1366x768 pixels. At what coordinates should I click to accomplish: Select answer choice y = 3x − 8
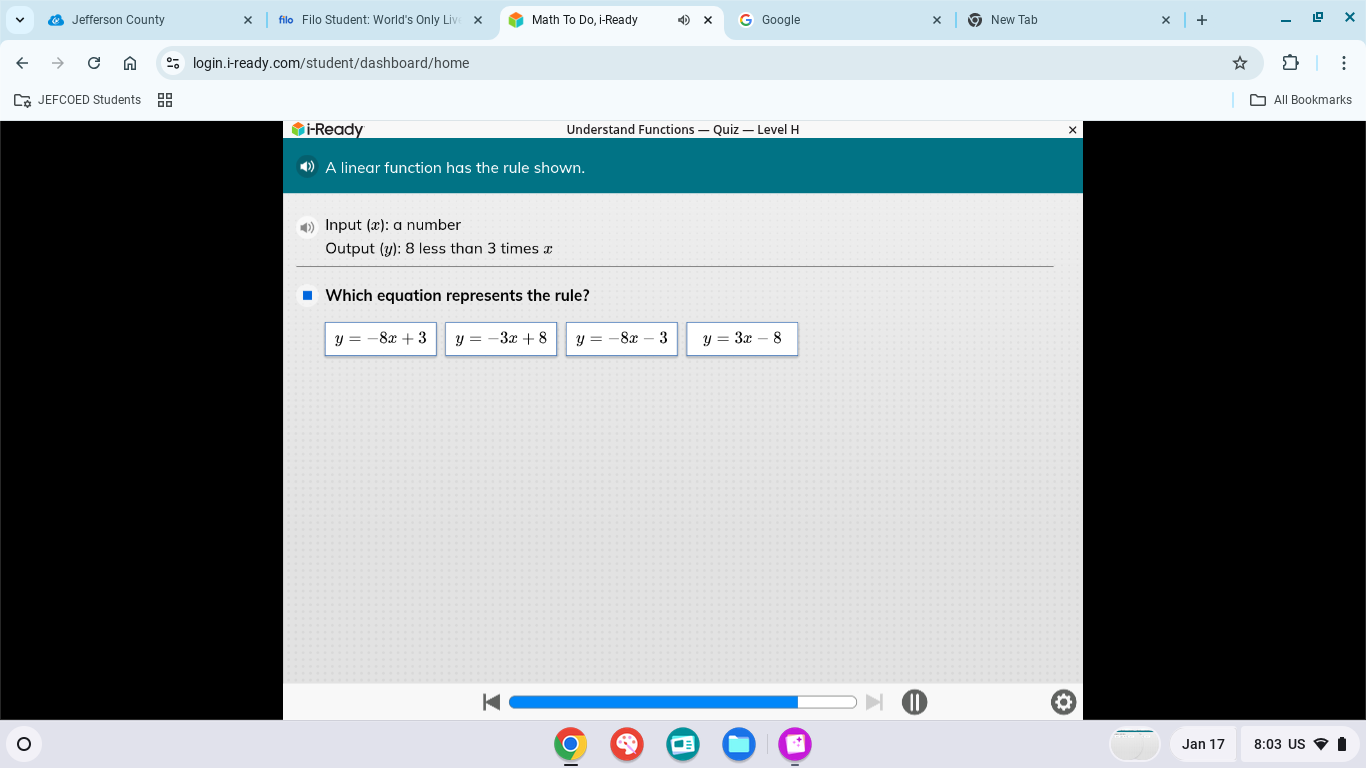pyautogui.click(x=742, y=338)
